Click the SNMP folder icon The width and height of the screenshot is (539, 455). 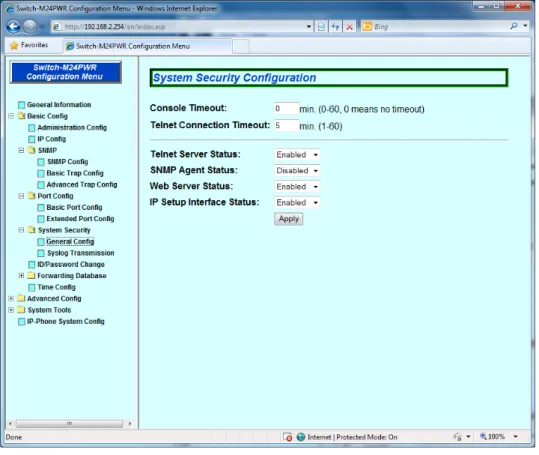click(x=32, y=150)
